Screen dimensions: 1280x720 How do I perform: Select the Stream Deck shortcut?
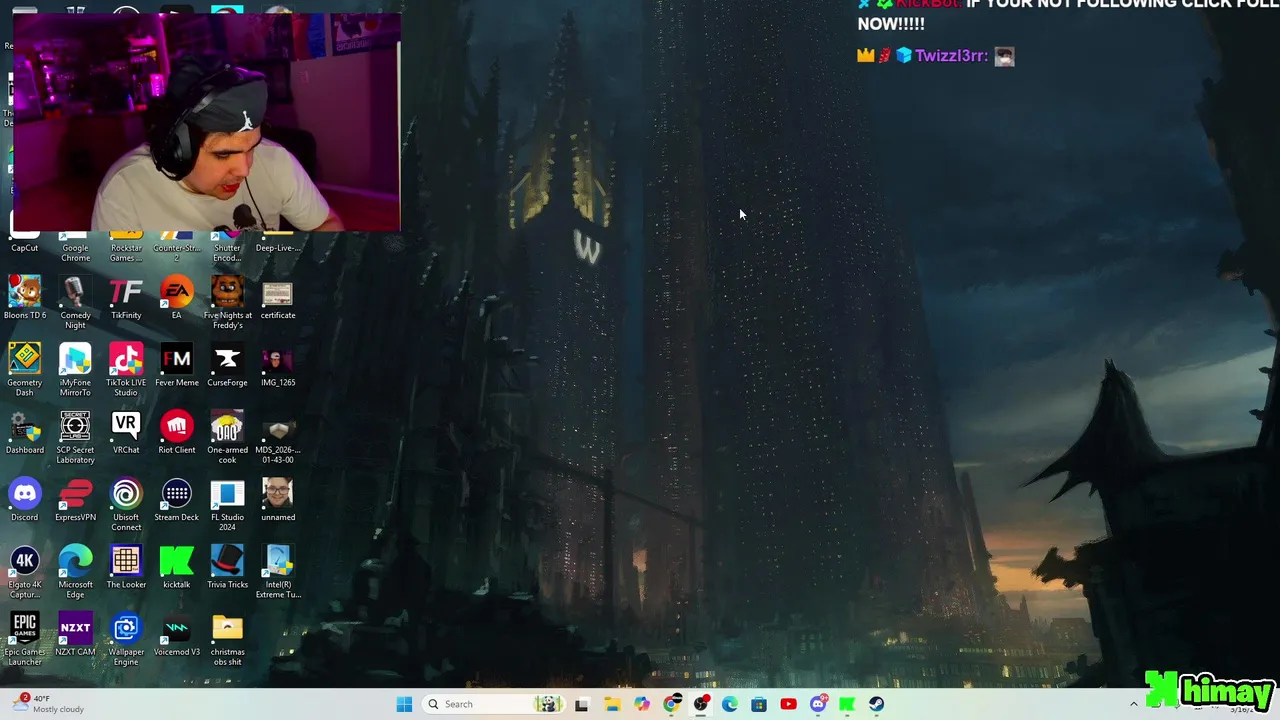(176, 501)
